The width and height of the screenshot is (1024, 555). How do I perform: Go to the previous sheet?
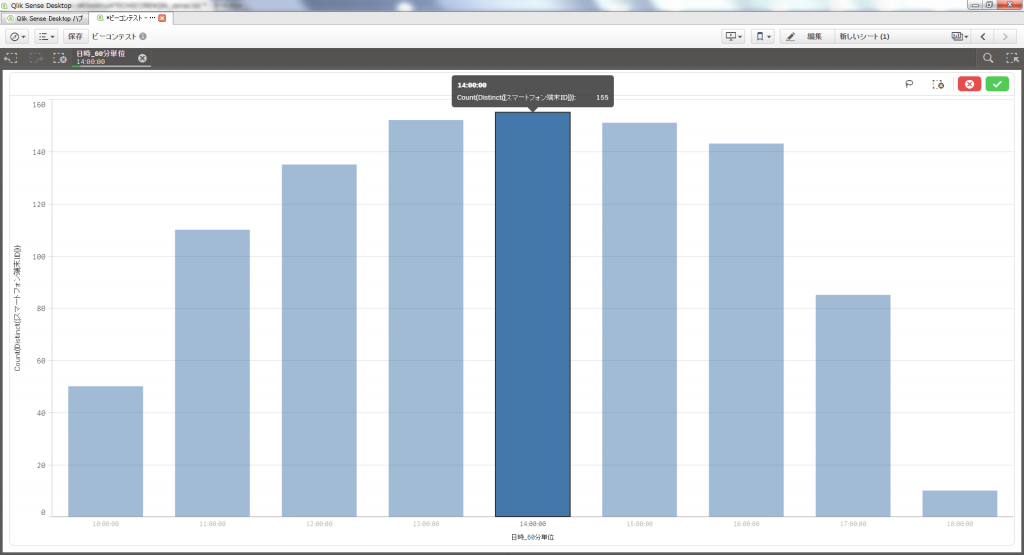pos(983,36)
